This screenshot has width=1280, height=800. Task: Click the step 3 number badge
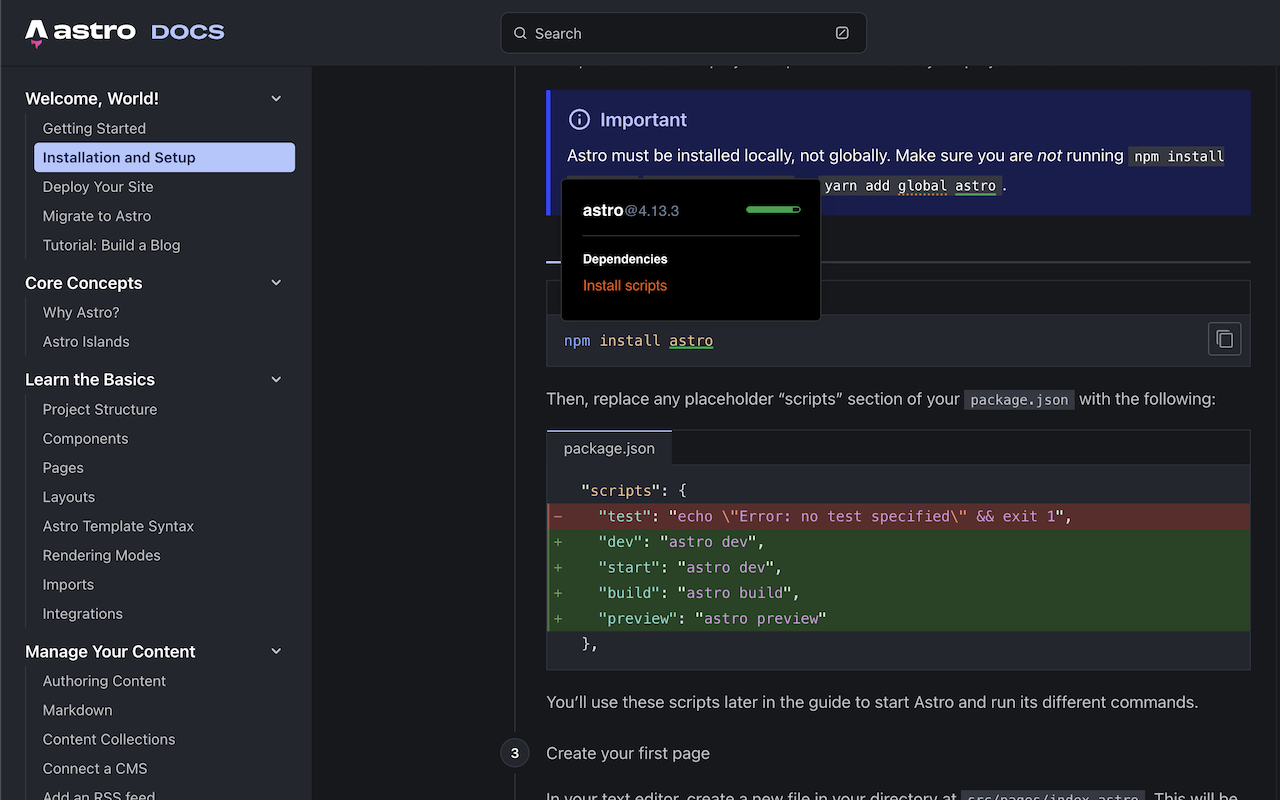[x=515, y=753]
